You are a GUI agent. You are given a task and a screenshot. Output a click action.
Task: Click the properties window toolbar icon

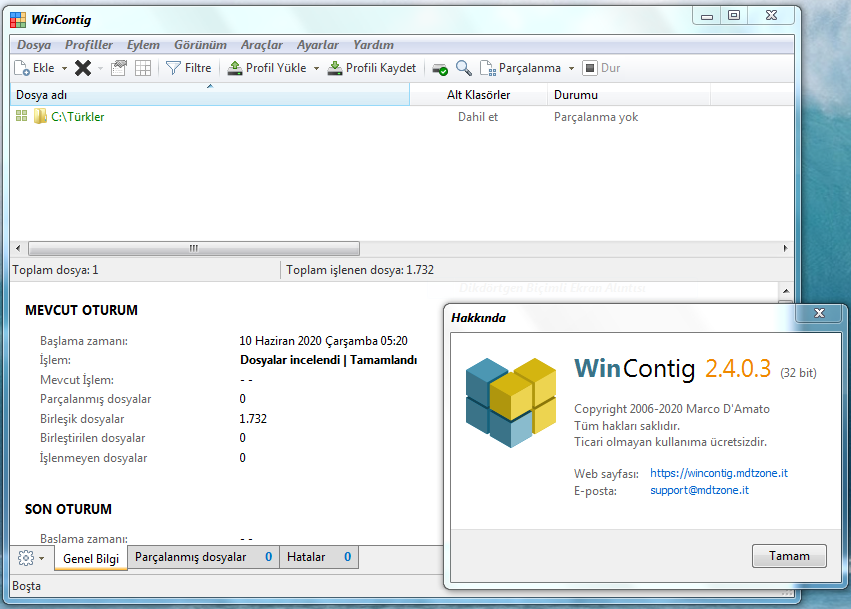(118, 68)
